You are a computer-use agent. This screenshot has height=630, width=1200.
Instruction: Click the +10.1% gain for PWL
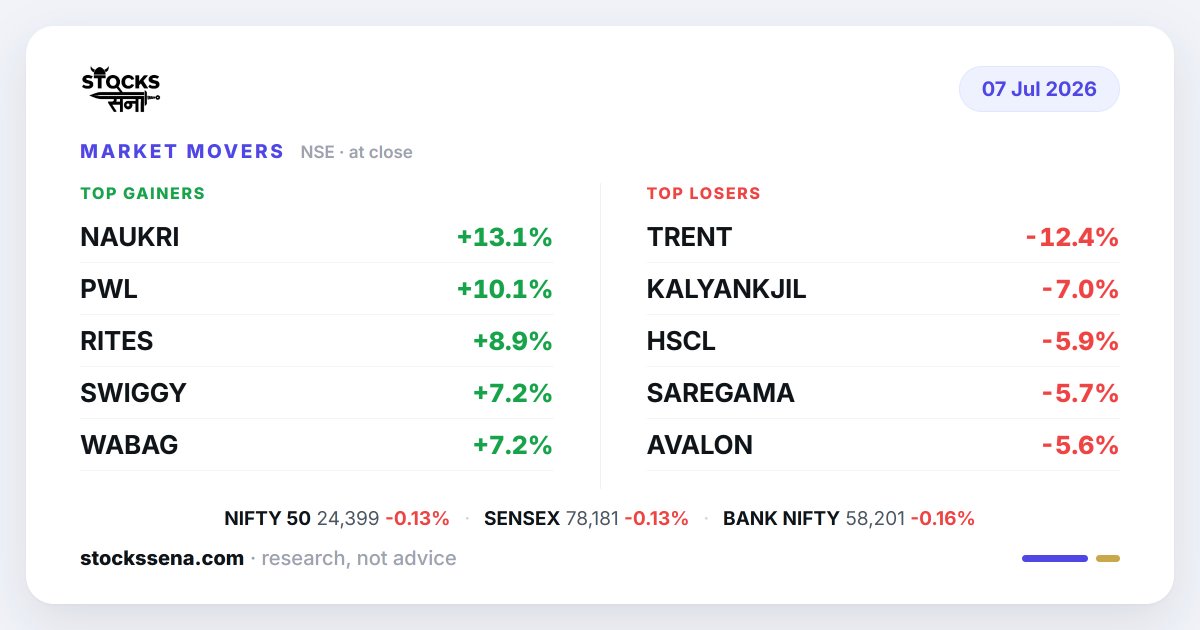(505, 290)
